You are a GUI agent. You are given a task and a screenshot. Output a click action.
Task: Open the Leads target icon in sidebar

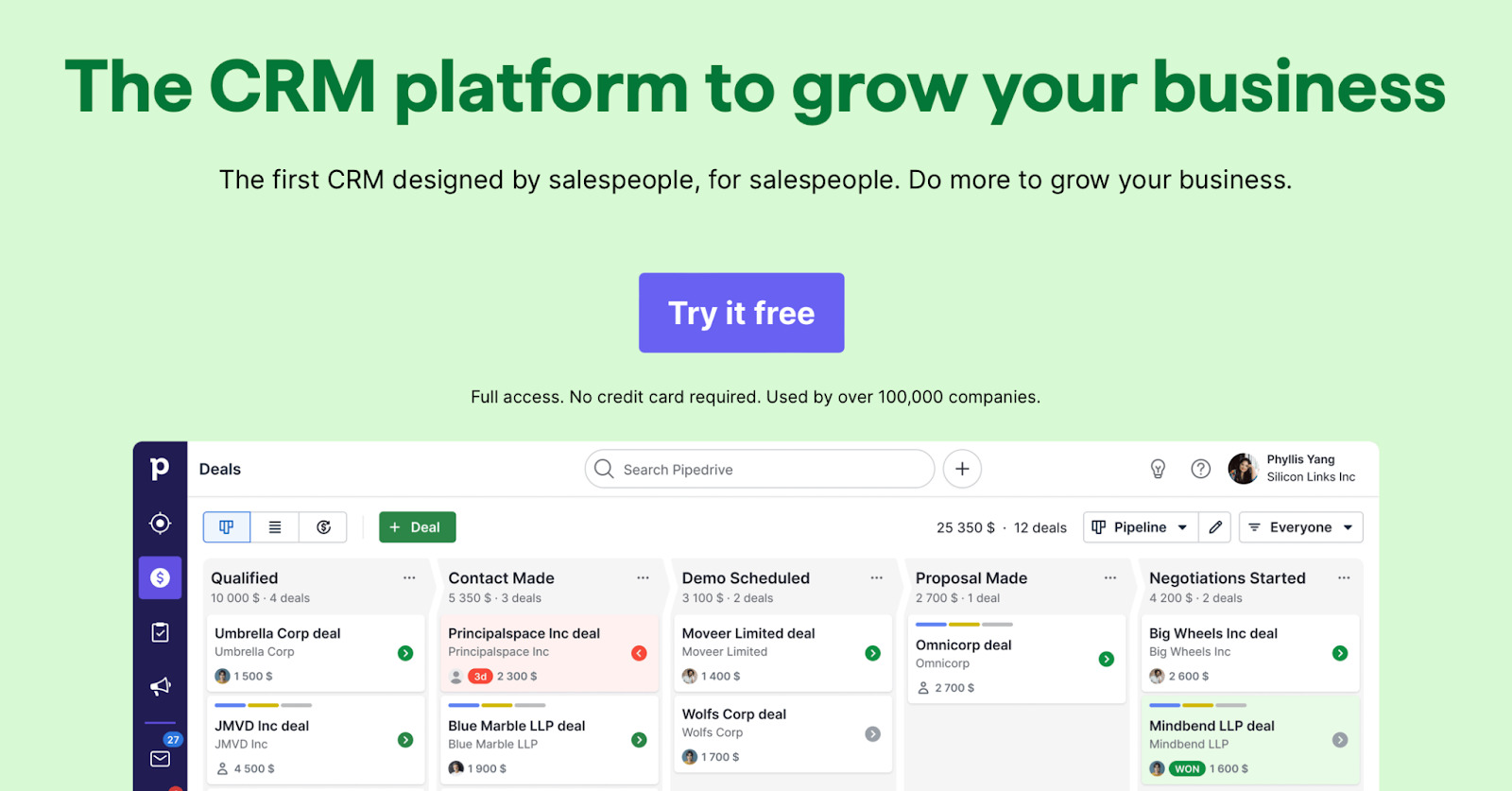[160, 524]
